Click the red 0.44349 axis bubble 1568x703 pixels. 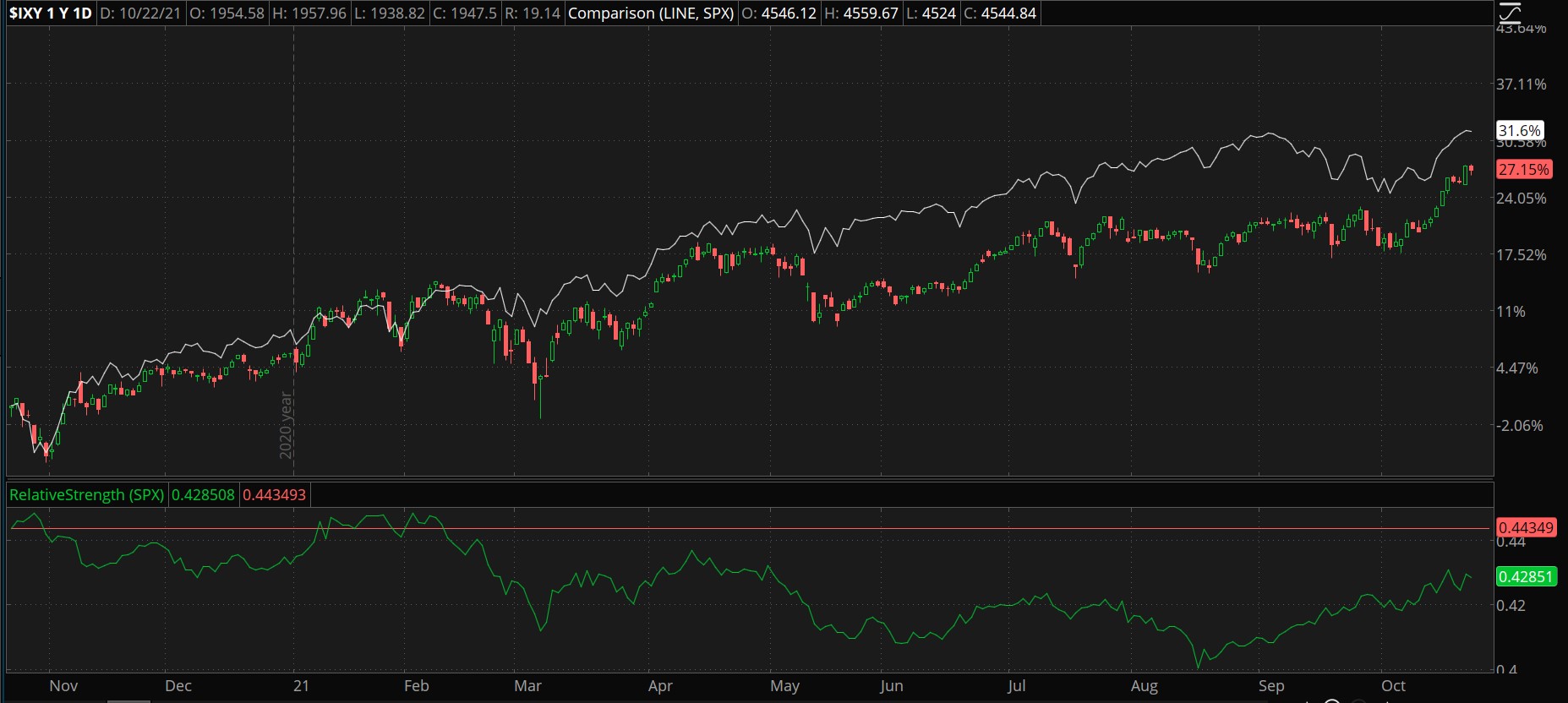click(x=1526, y=527)
